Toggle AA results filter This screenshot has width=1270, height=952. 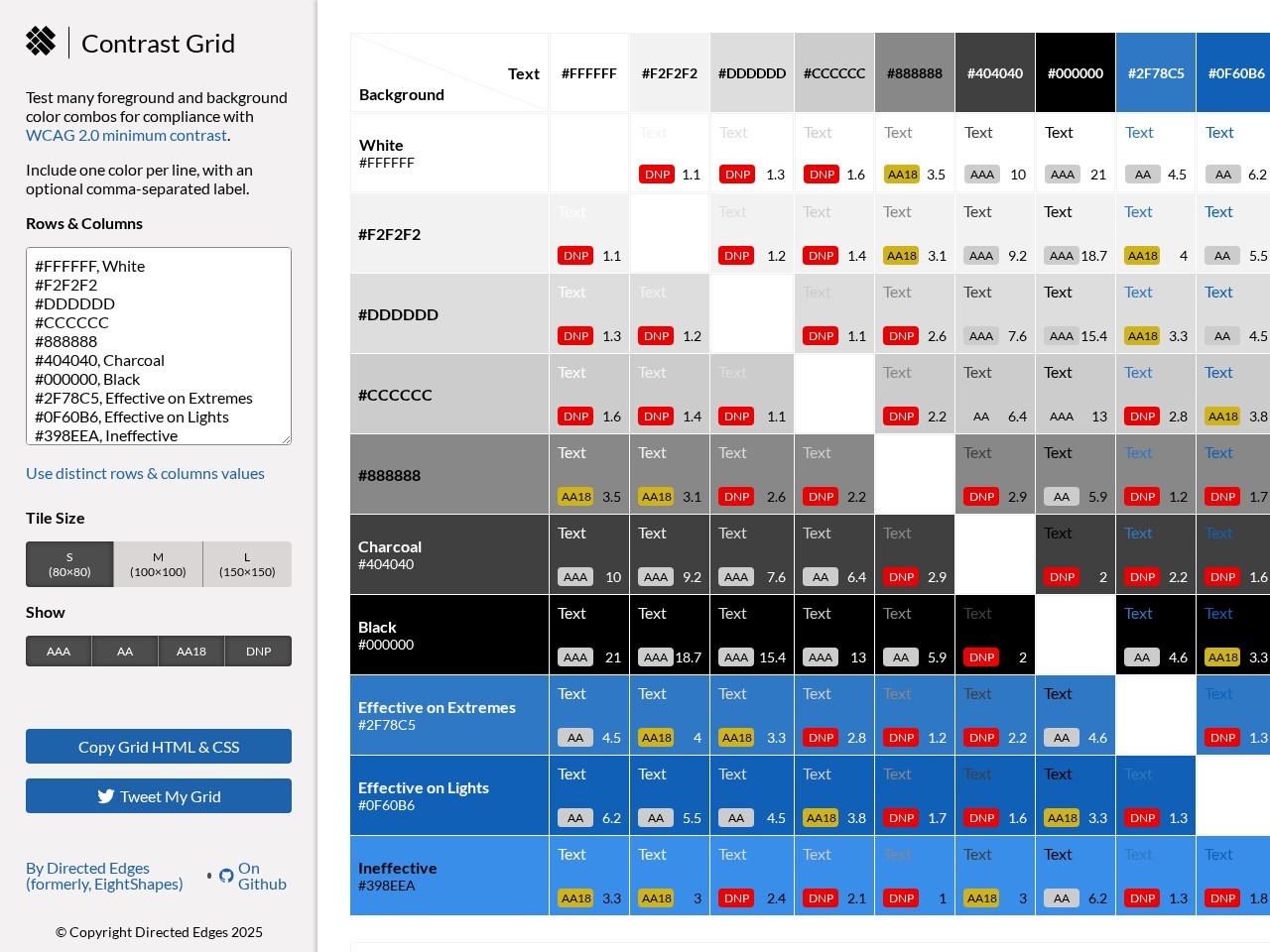click(125, 652)
